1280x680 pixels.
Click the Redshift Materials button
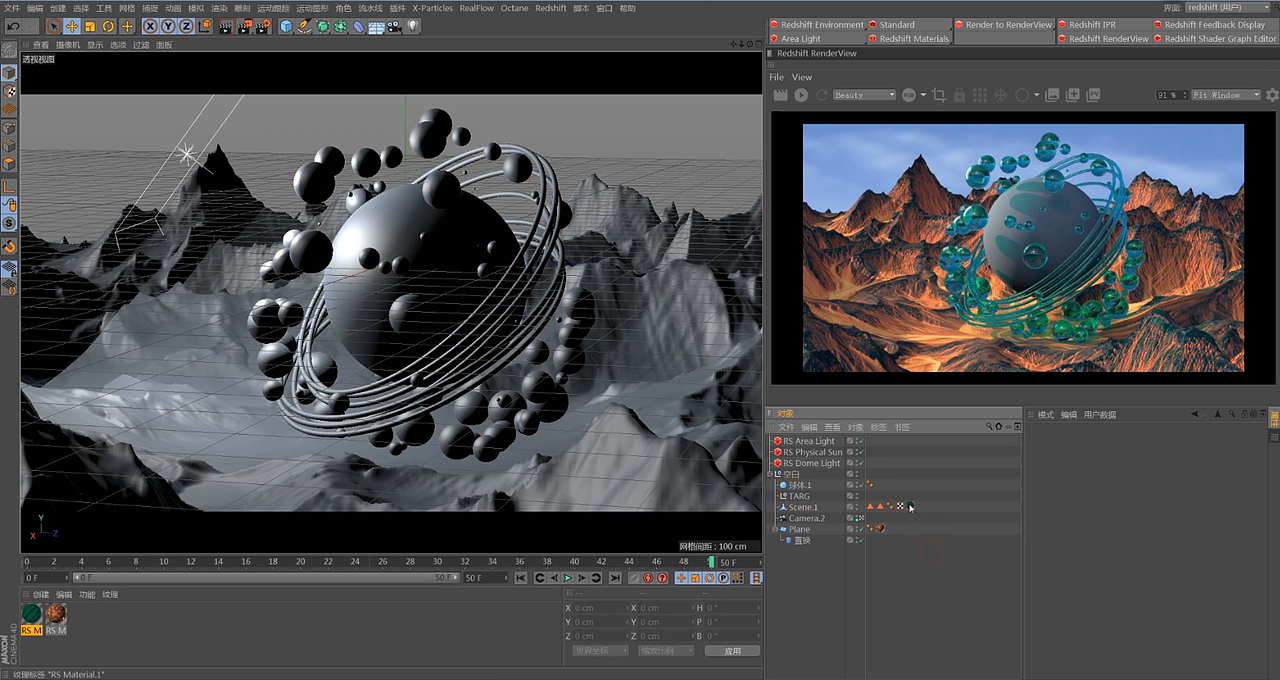tap(908, 39)
